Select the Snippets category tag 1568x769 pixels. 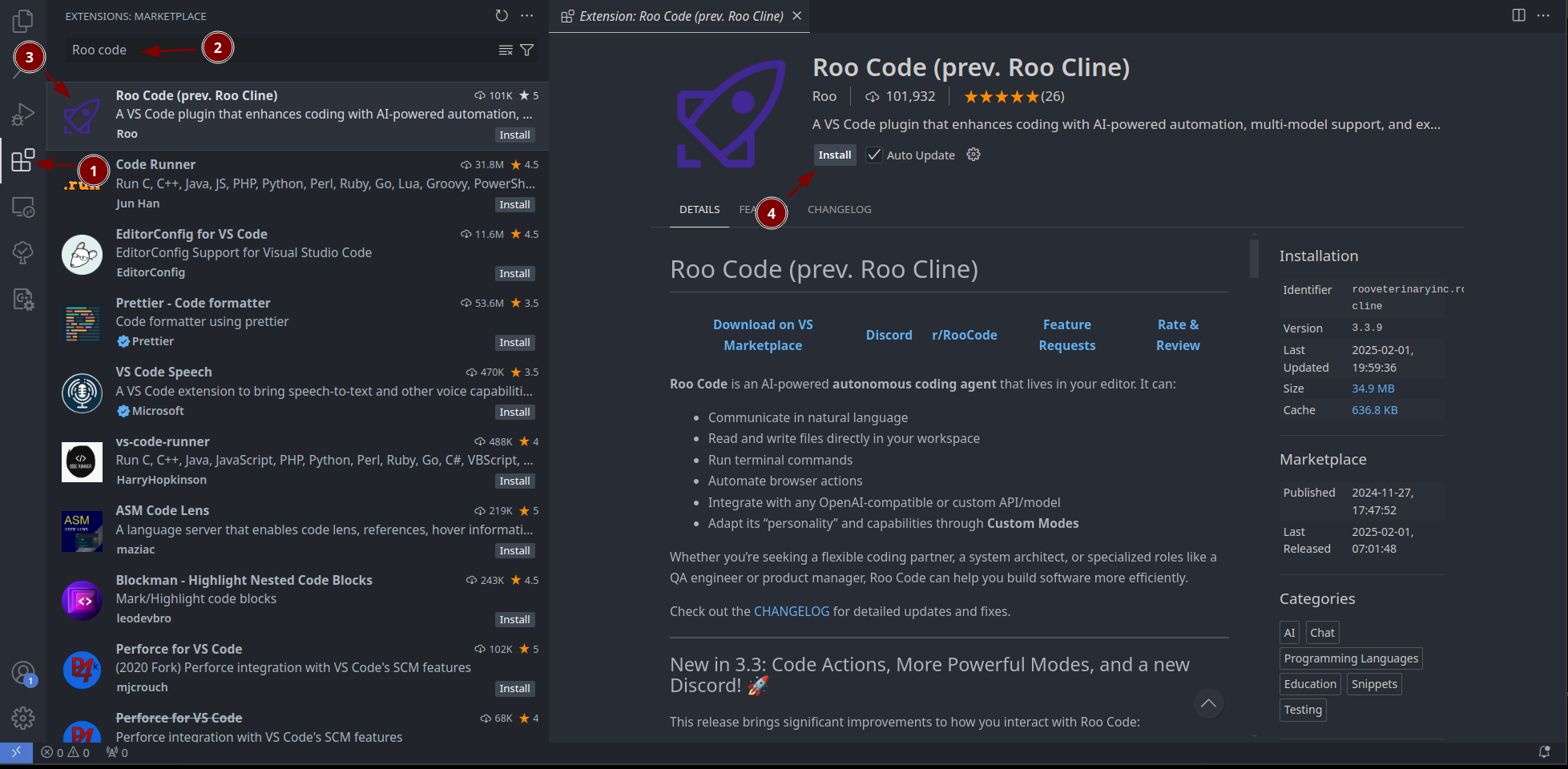tap(1374, 684)
